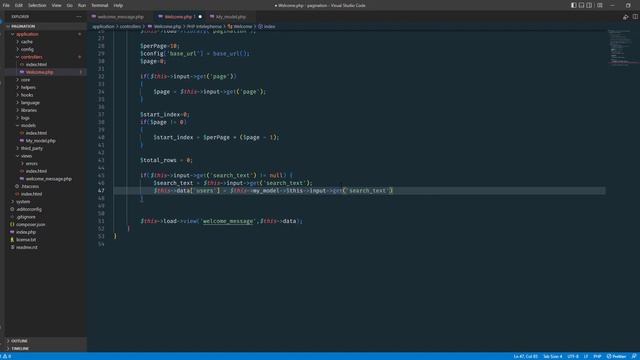Viewport: 640px width, 360px height.
Task: Click the Welcome class breadcrumb icon
Action: 230,27
